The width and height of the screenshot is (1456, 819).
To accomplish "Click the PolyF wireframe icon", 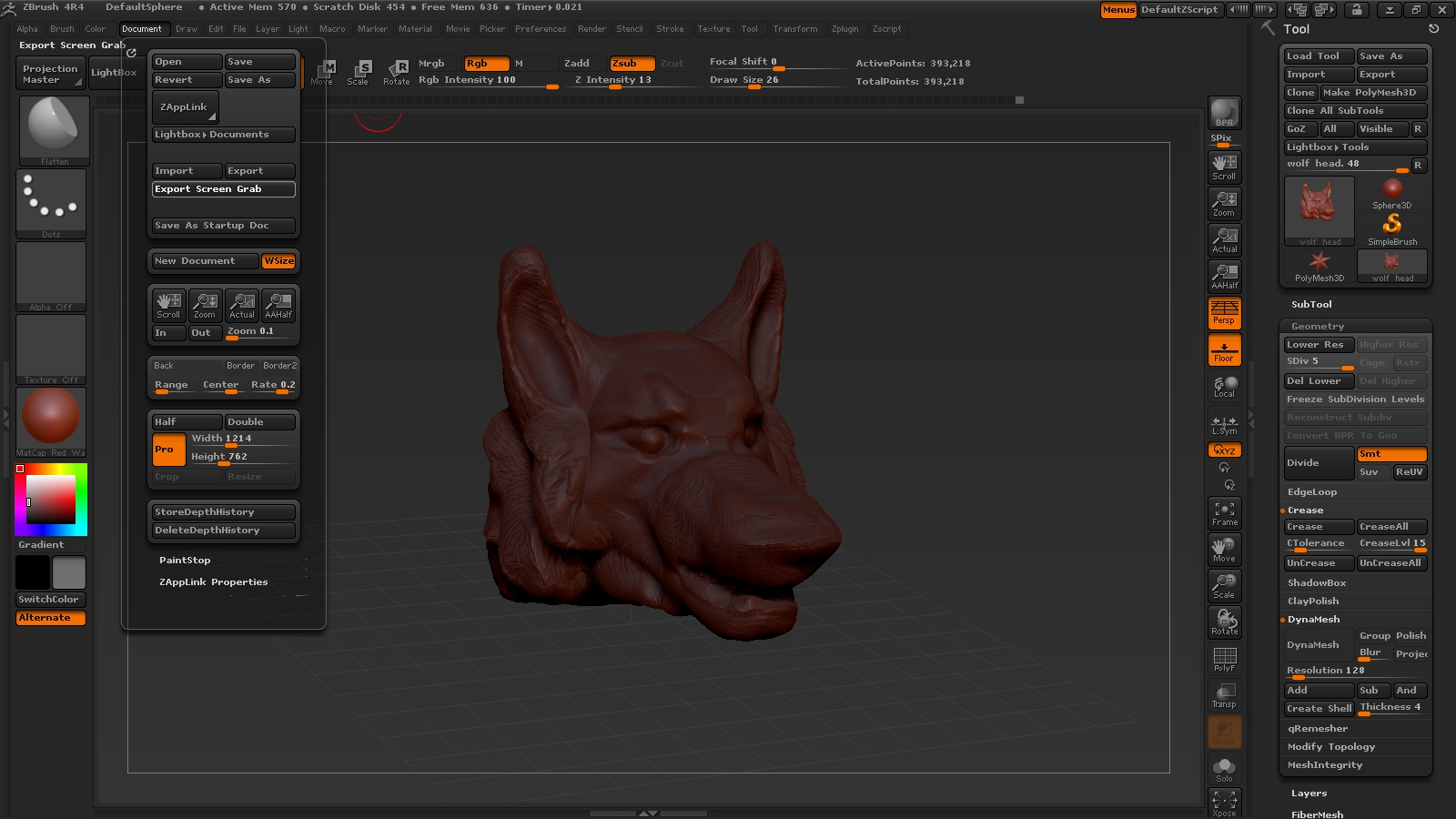I will [1224, 659].
